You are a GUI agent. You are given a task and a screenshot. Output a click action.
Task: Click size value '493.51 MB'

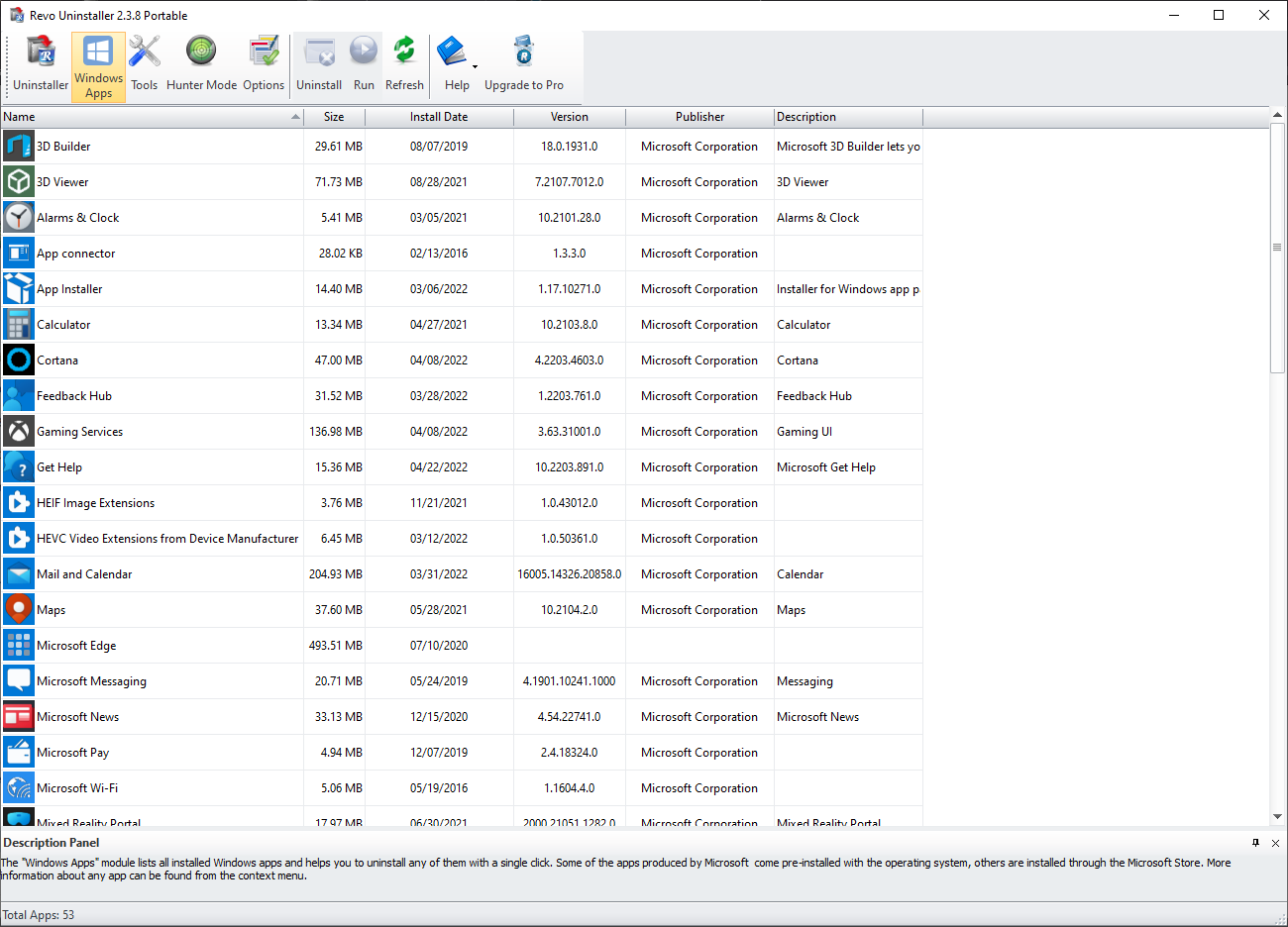pyautogui.click(x=335, y=646)
